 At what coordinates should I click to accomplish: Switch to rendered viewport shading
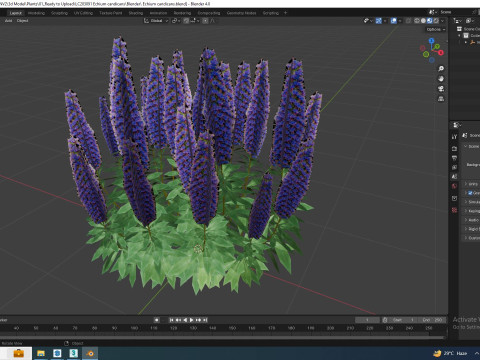[436, 21]
